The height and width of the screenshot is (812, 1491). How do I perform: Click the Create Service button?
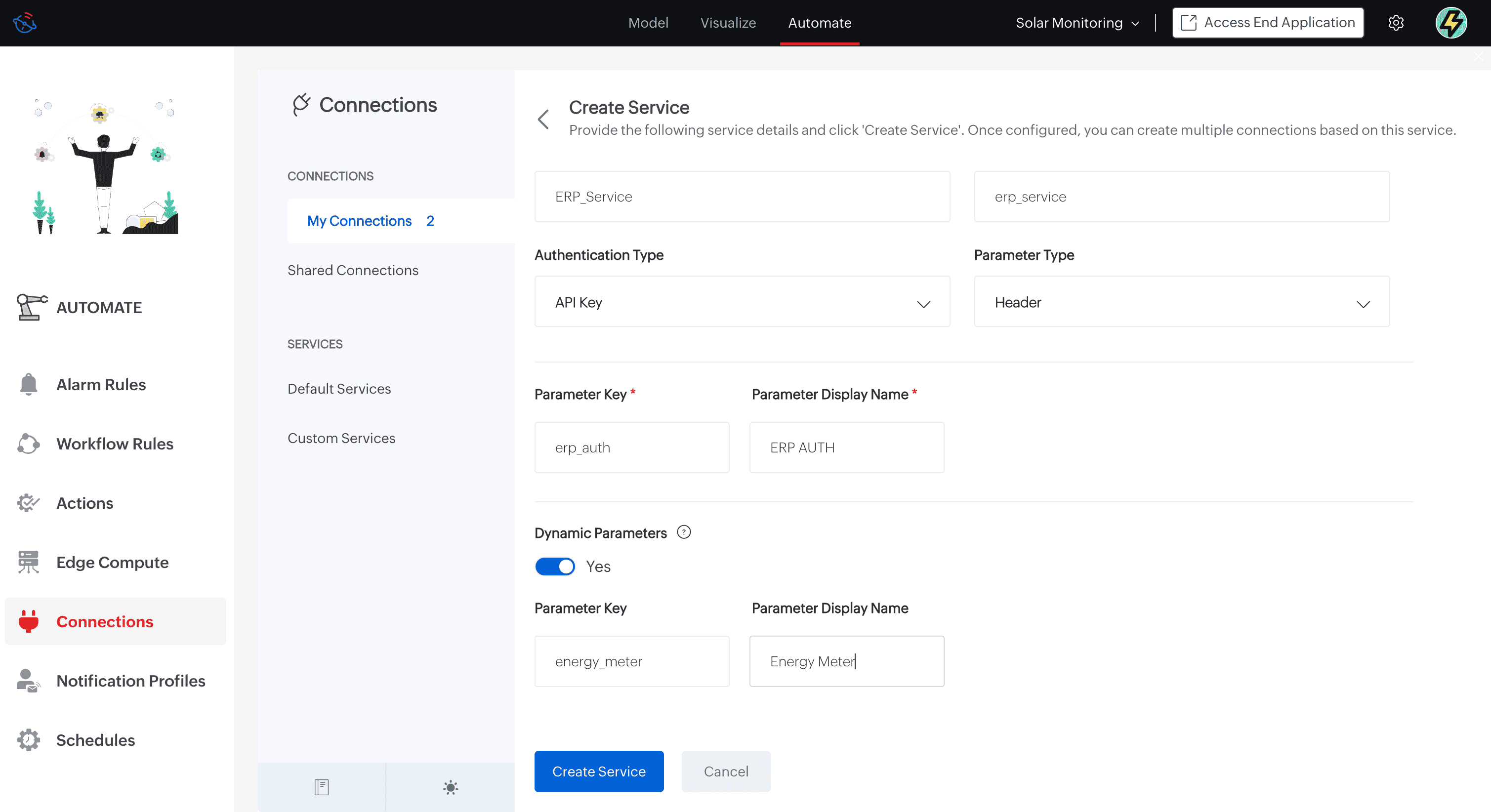point(598,771)
